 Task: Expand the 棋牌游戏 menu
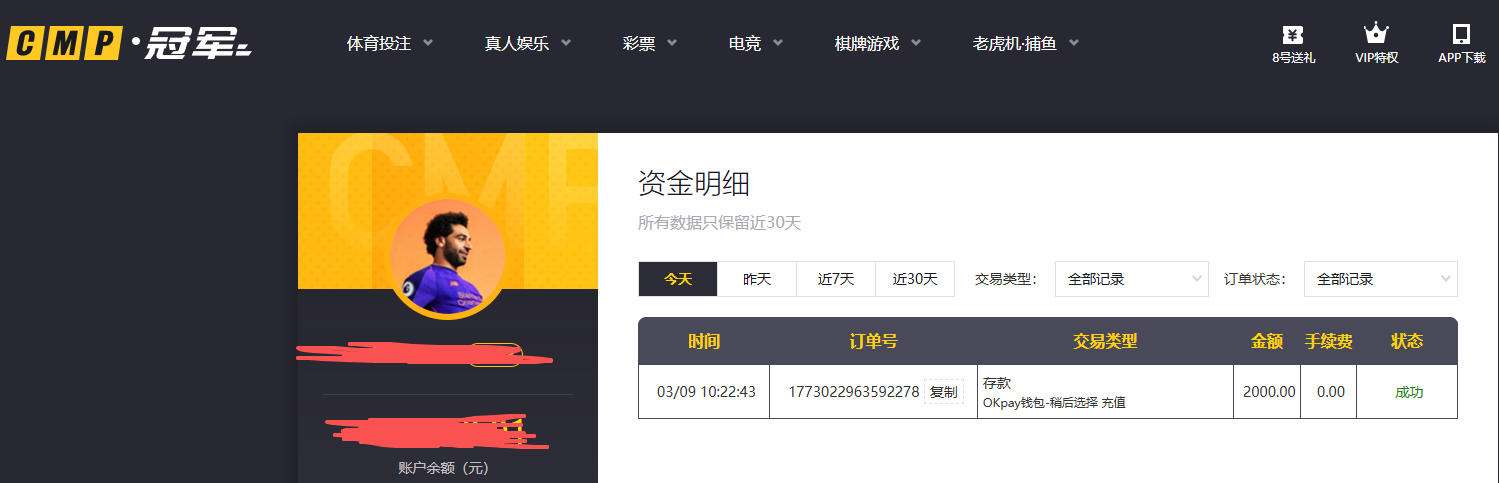coord(877,44)
